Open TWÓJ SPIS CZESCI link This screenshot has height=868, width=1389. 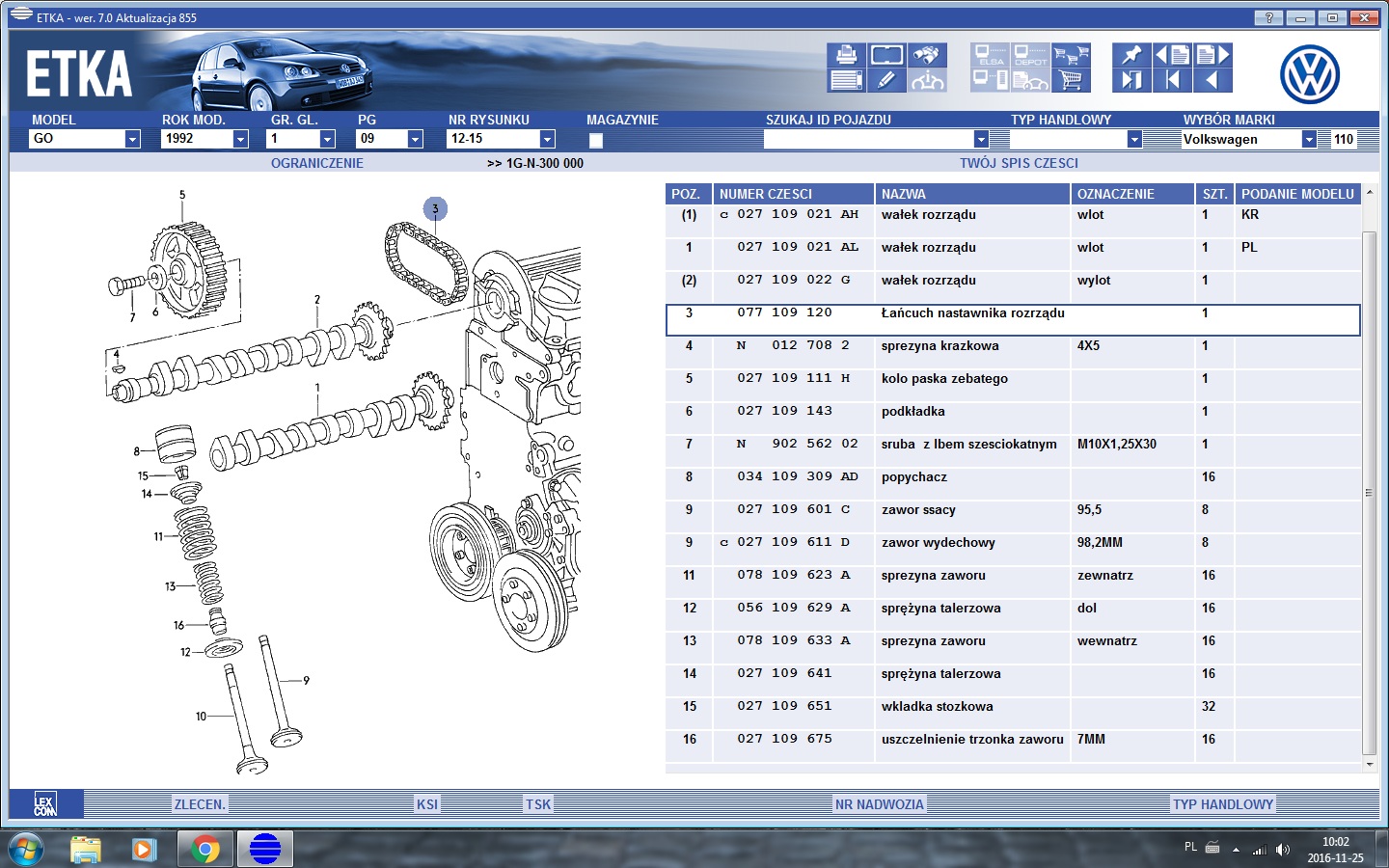coord(1019,163)
